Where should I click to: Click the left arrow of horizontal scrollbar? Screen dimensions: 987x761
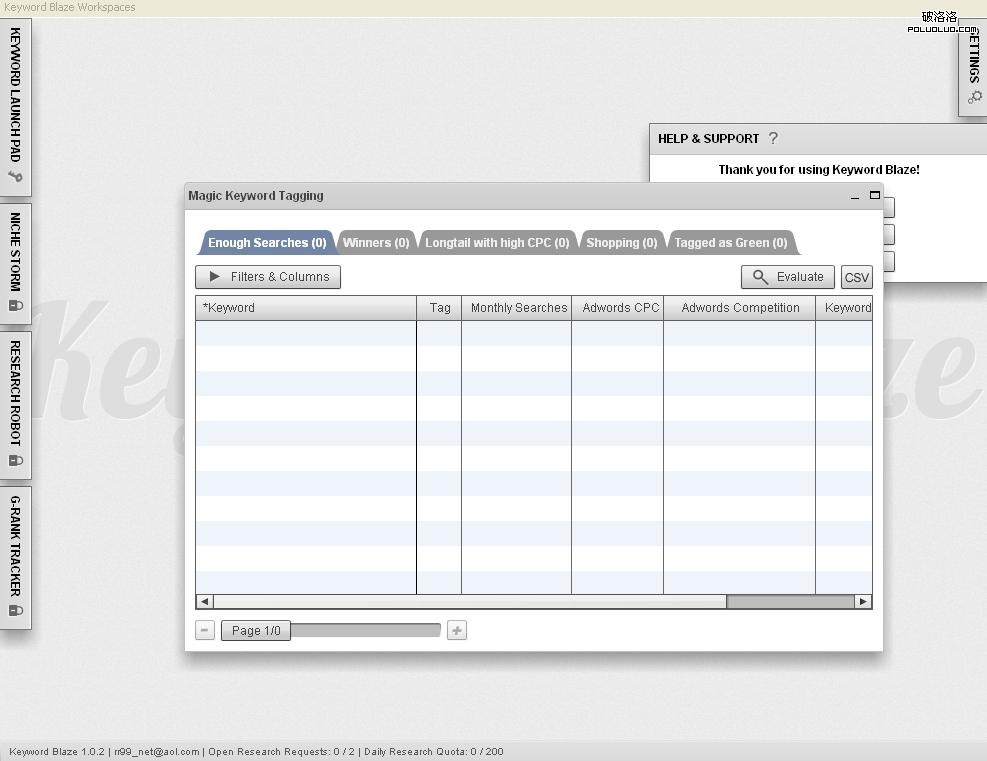tap(205, 602)
